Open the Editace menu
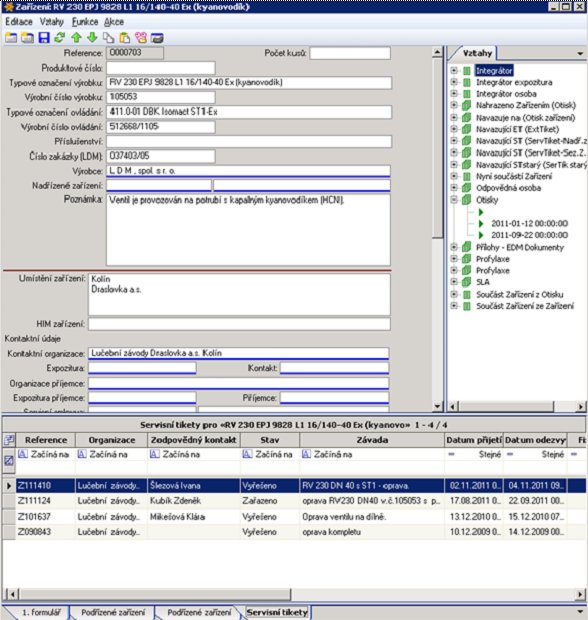The width and height of the screenshot is (588, 620). pos(19,22)
